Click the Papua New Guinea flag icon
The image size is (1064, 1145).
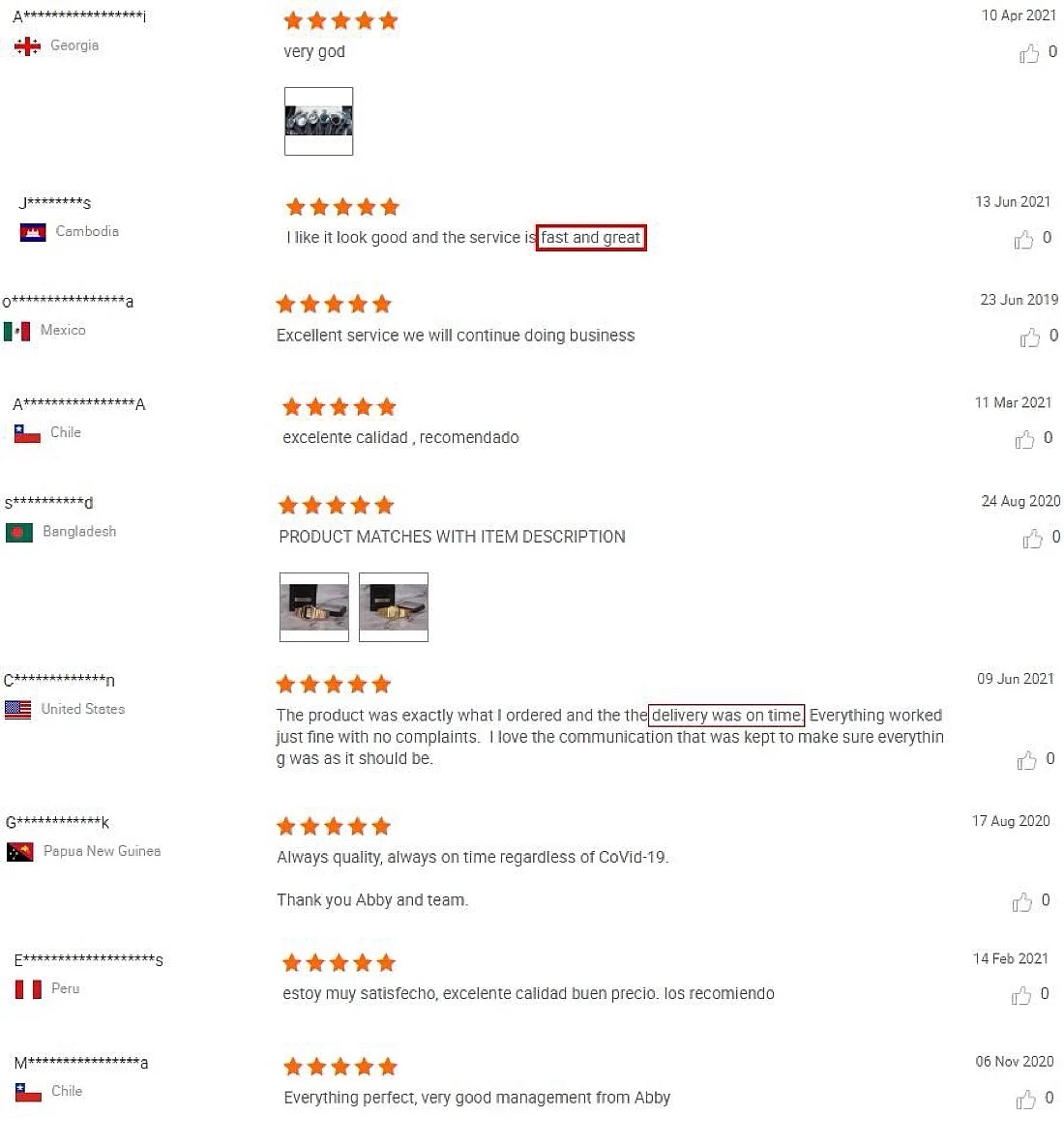tap(19, 852)
